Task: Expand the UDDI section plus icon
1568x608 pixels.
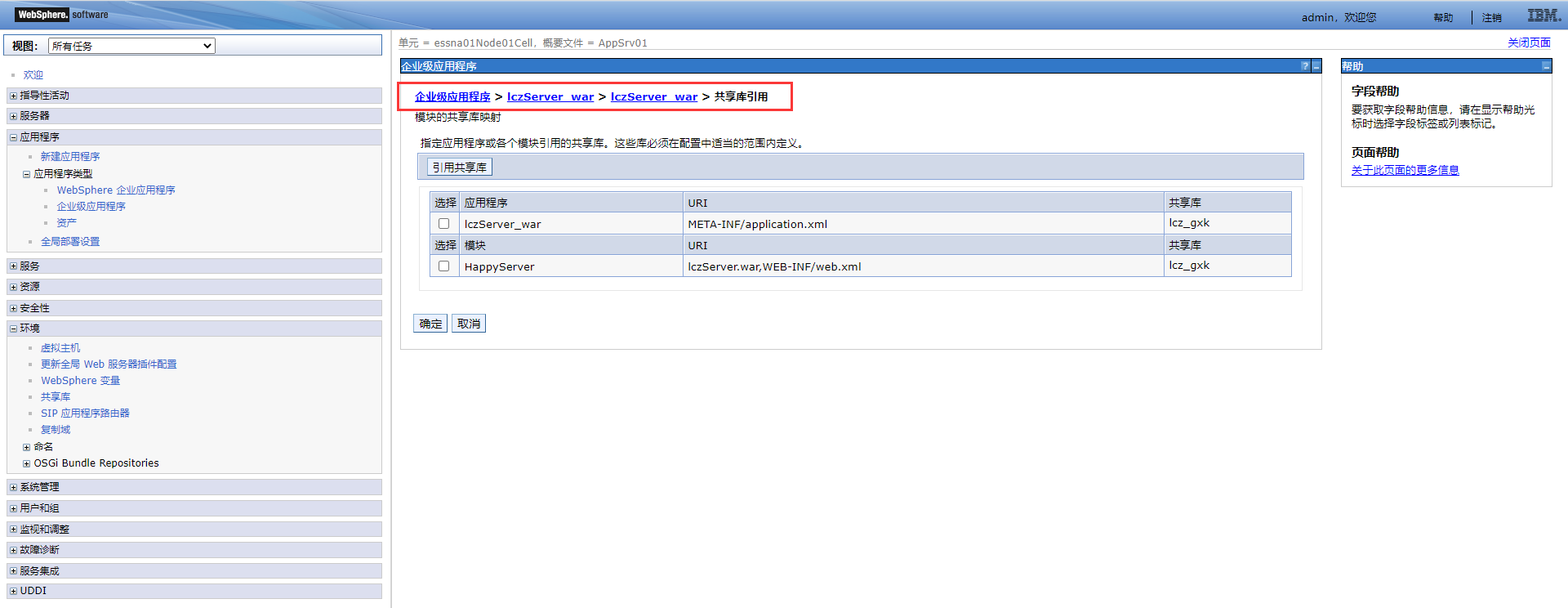Action: [13, 591]
